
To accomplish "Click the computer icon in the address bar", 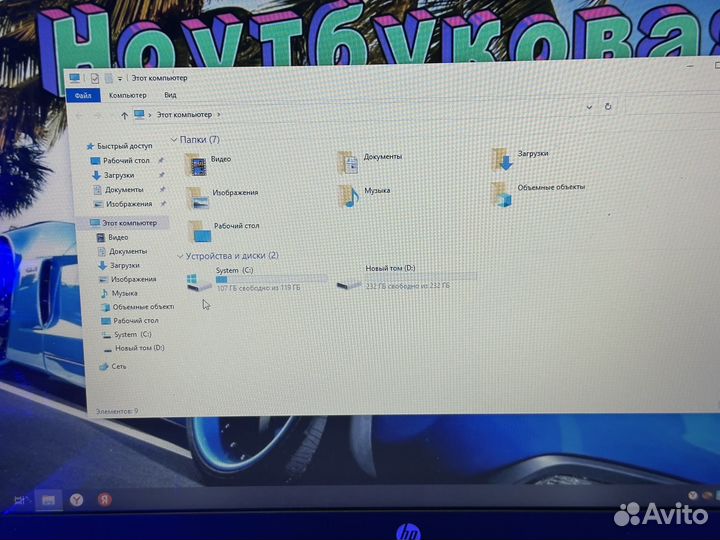I will tap(139, 114).
